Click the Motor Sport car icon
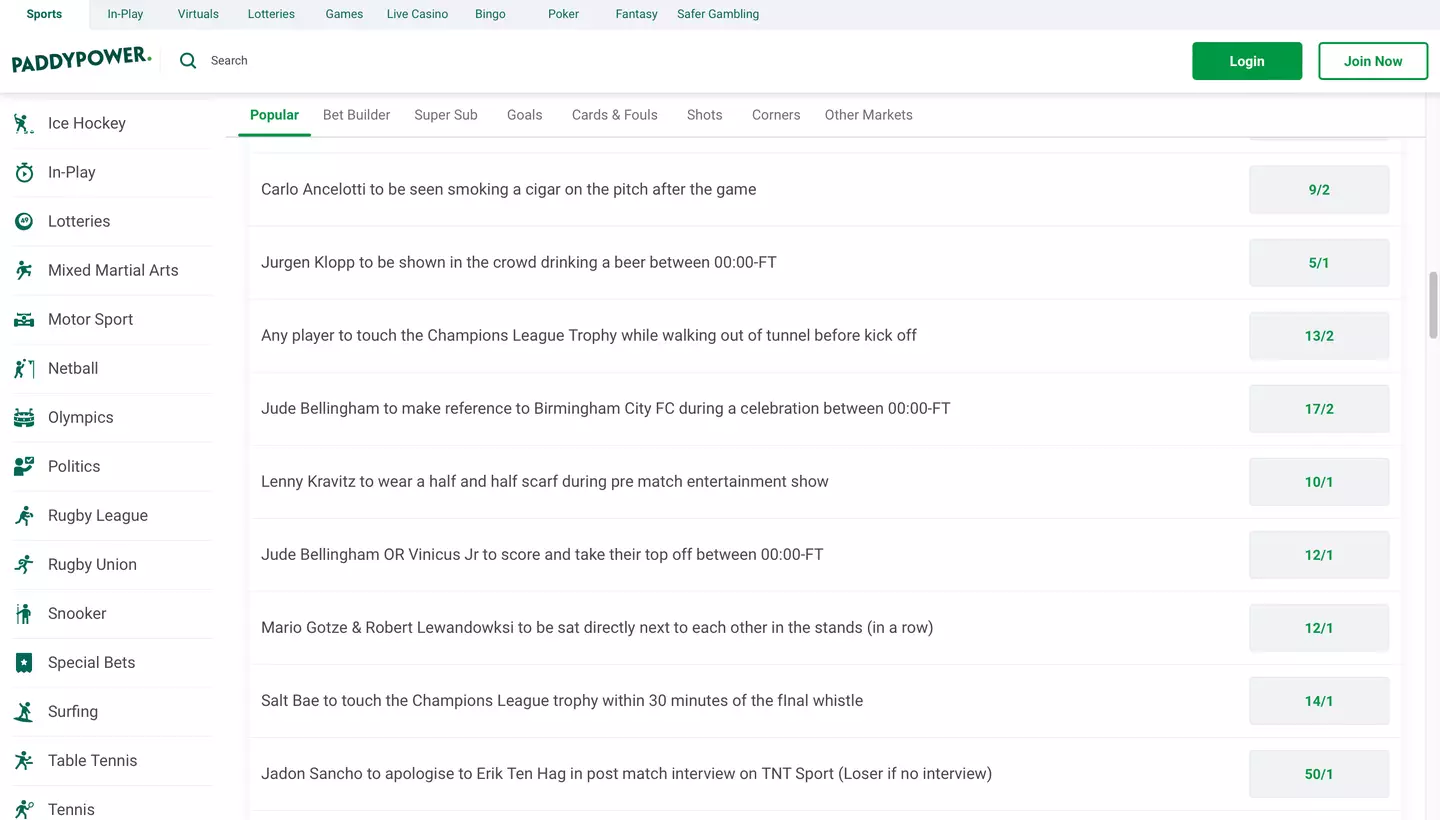The image size is (1440, 820). 24,320
